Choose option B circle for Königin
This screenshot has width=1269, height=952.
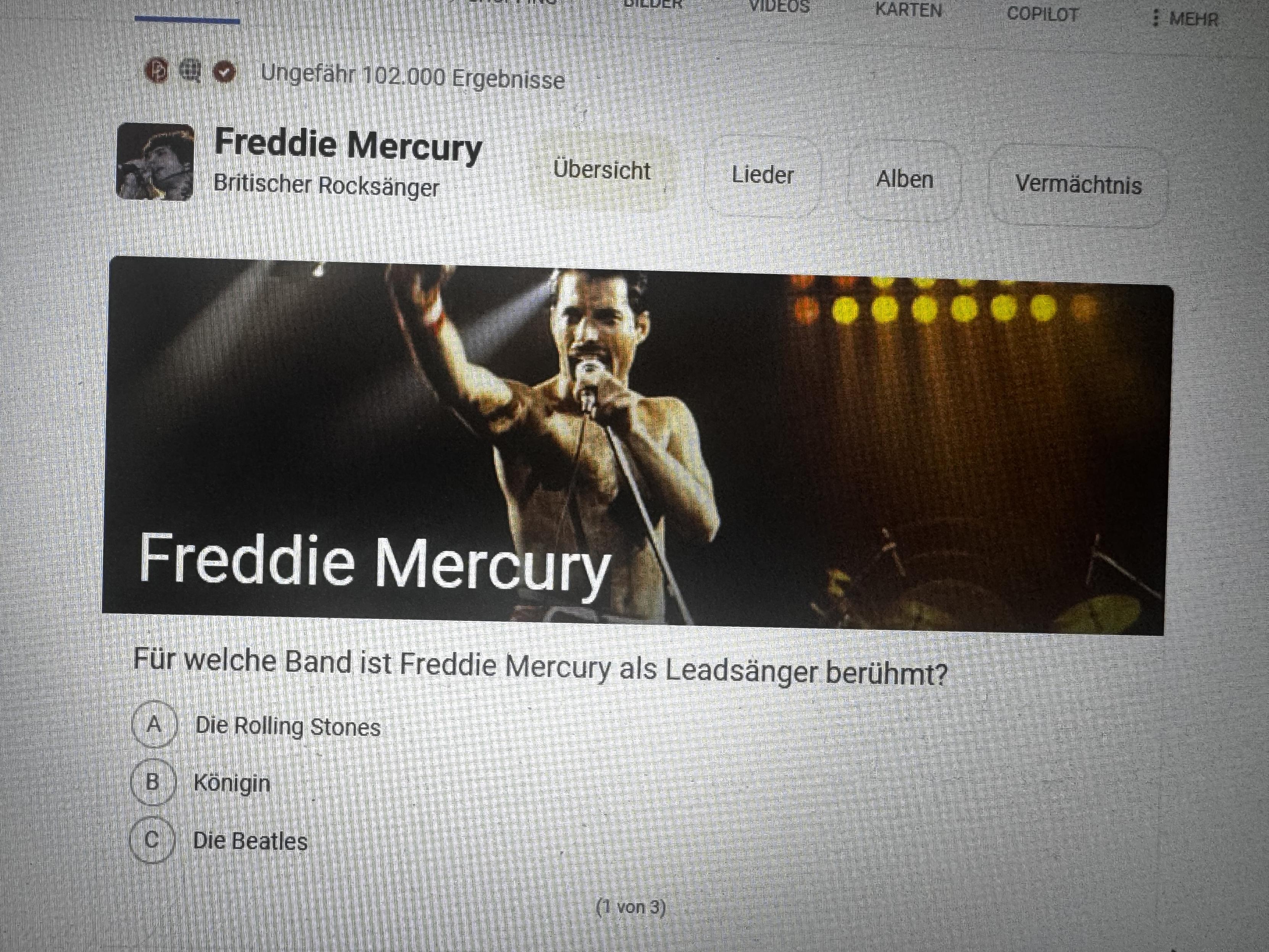tap(152, 782)
